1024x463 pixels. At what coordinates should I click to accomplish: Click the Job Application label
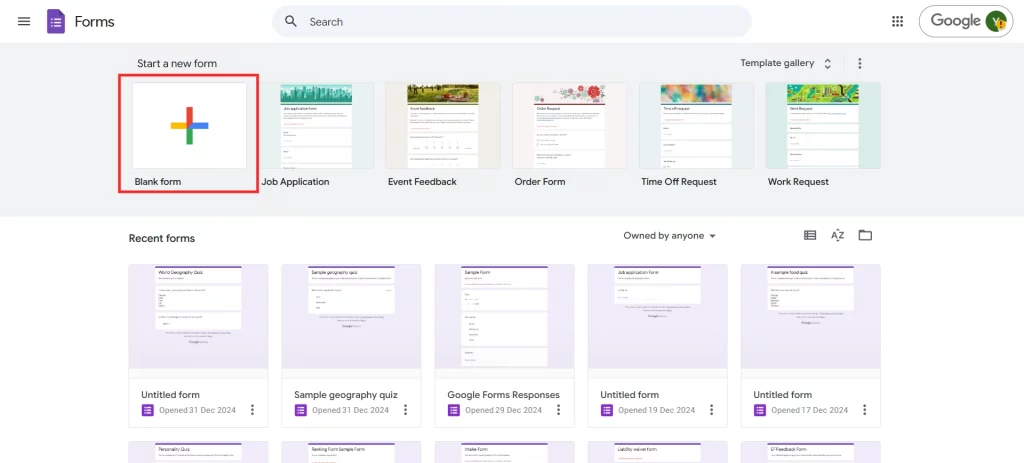295,182
